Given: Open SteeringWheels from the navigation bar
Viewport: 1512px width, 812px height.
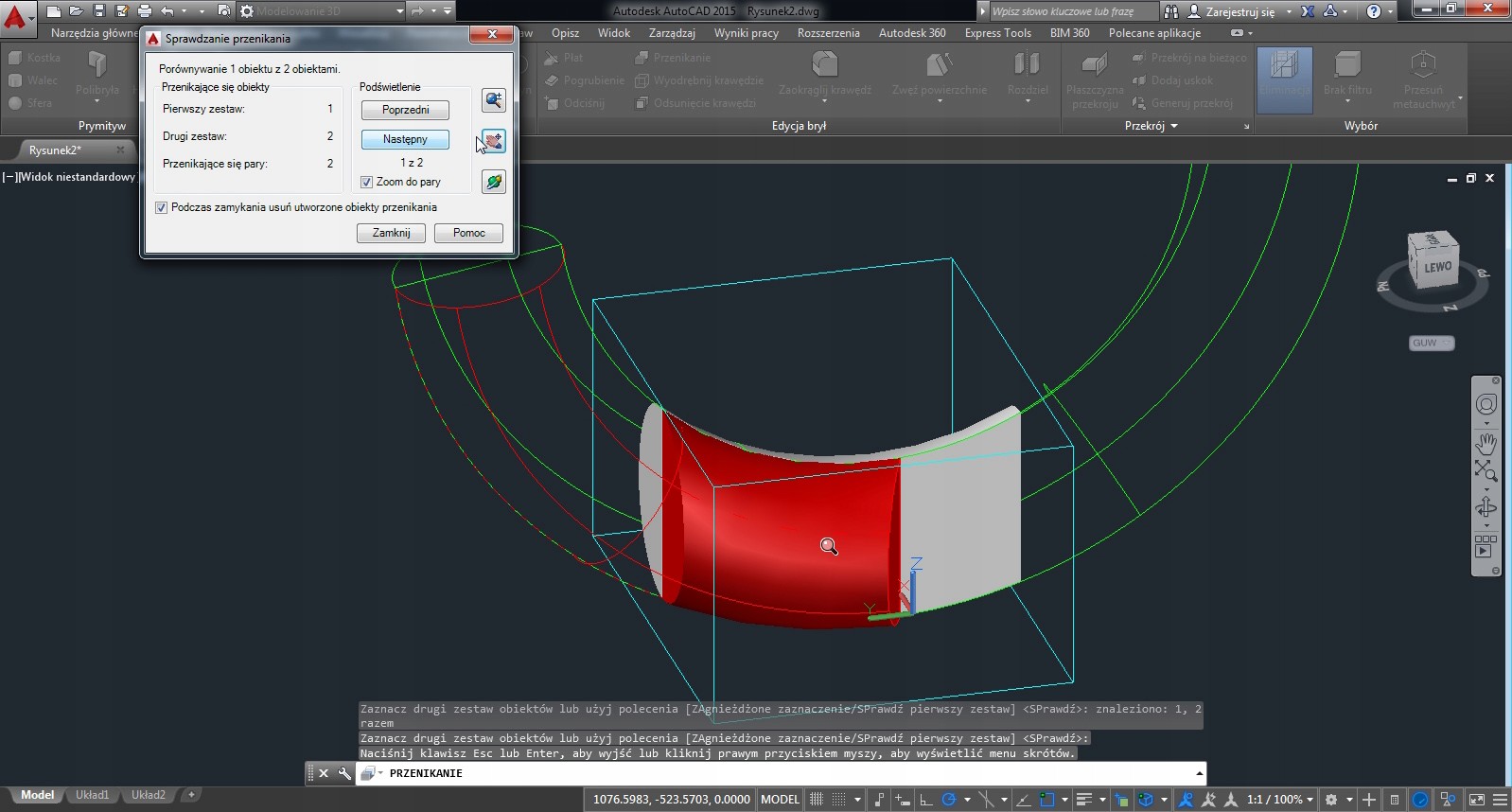Looking at the screenshot, I should click(x=1486, y=405).
